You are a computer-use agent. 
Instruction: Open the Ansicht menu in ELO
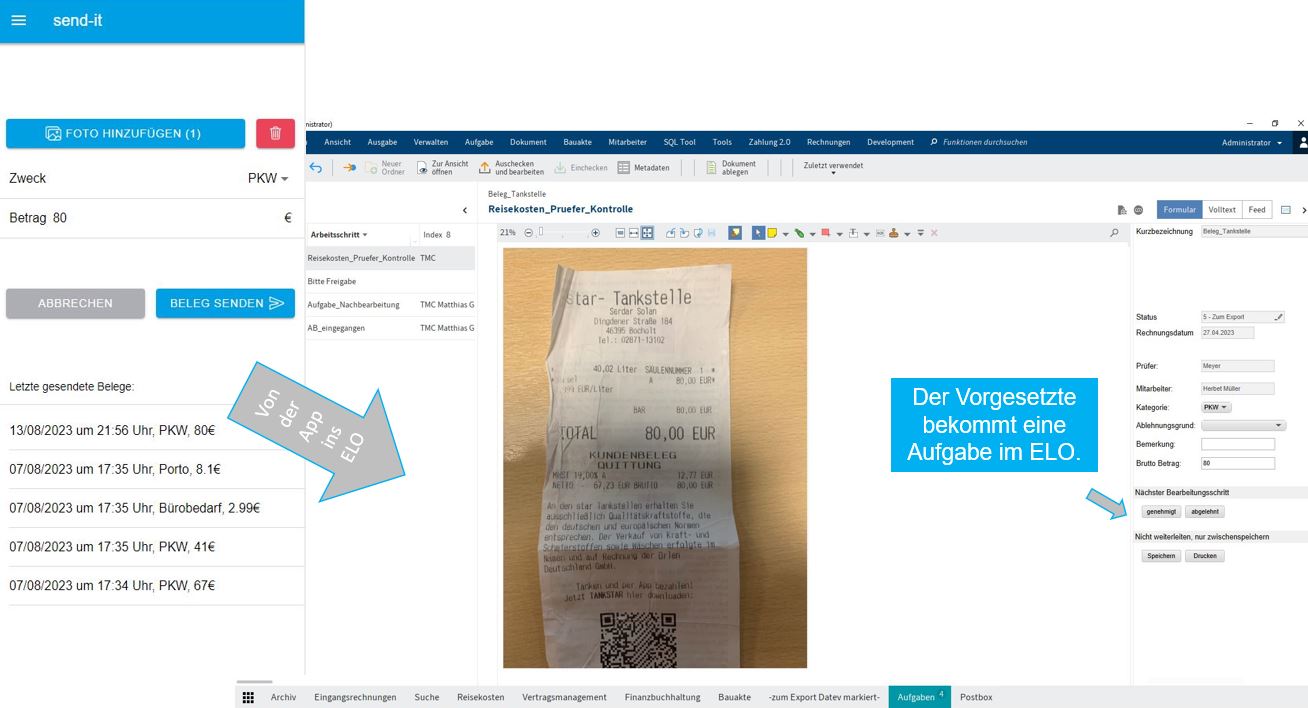(x=337, y=142)
